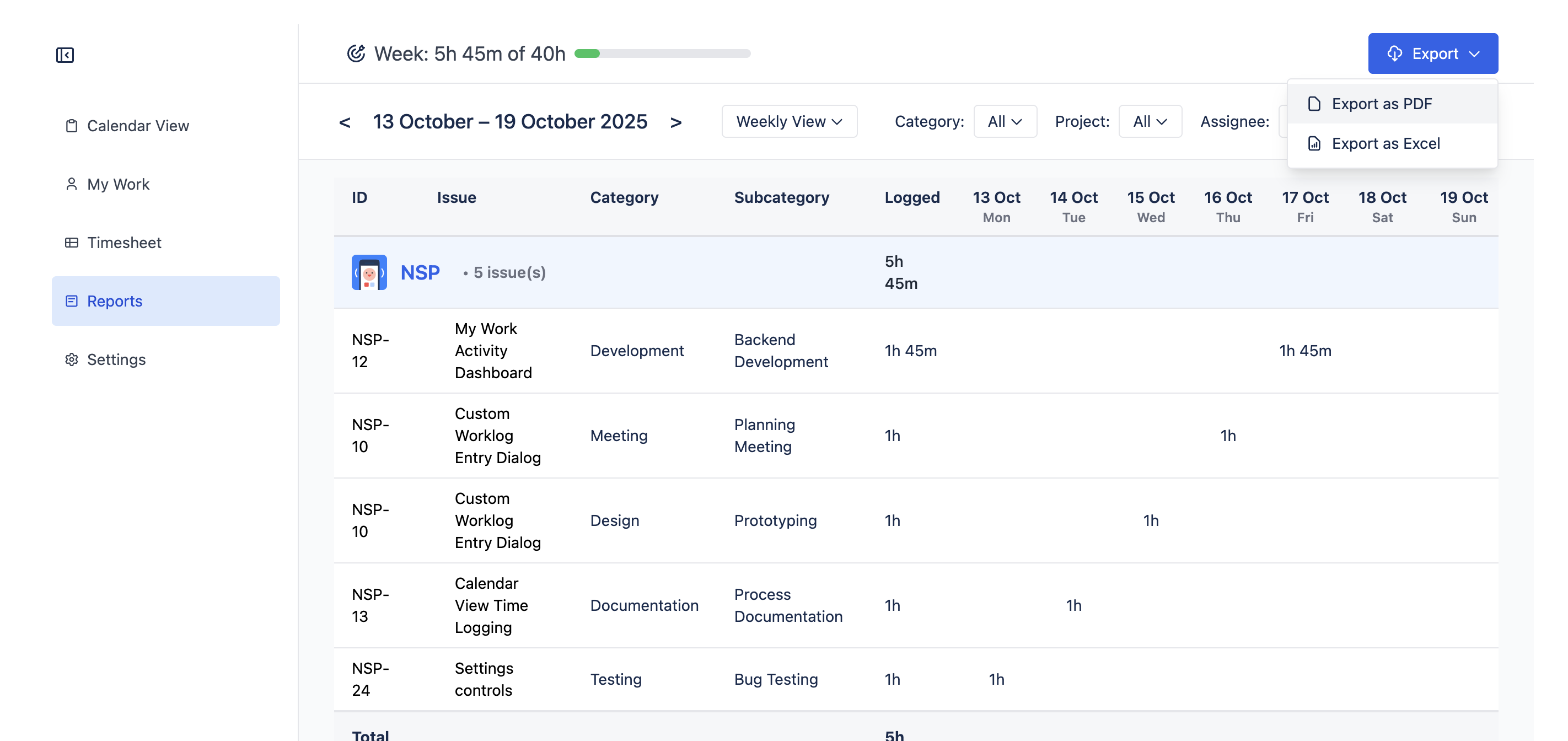Select Export as PDF option
This screenshot has width=1568, height=741.
[1381, 104]
